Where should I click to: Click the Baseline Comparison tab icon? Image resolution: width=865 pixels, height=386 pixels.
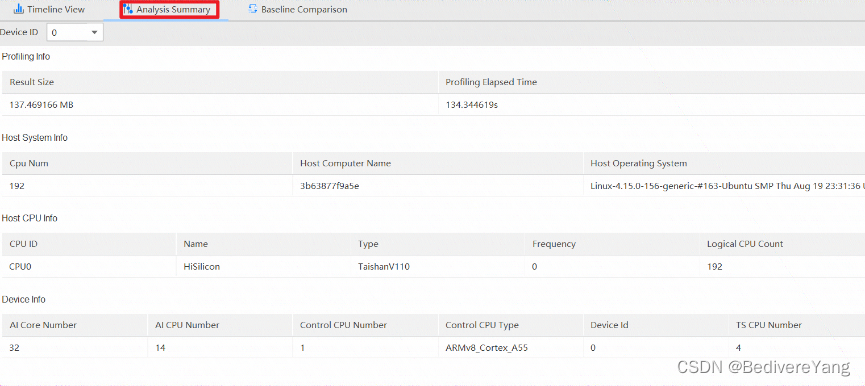click(253, 9)
